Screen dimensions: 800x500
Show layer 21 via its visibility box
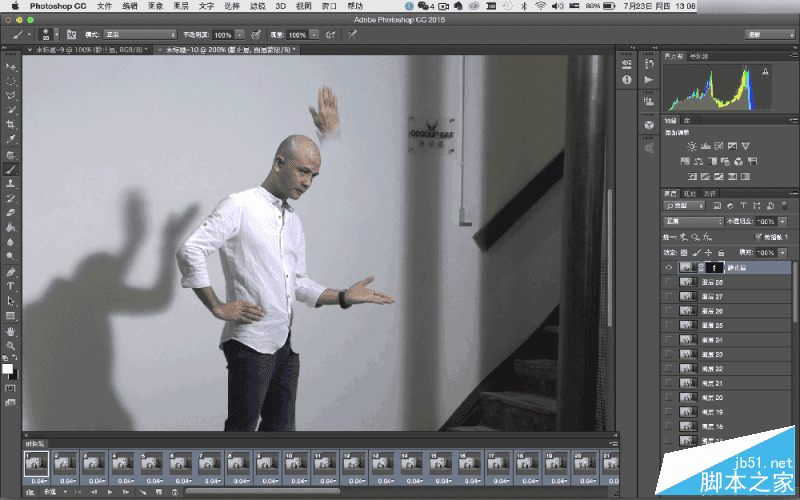669,383
